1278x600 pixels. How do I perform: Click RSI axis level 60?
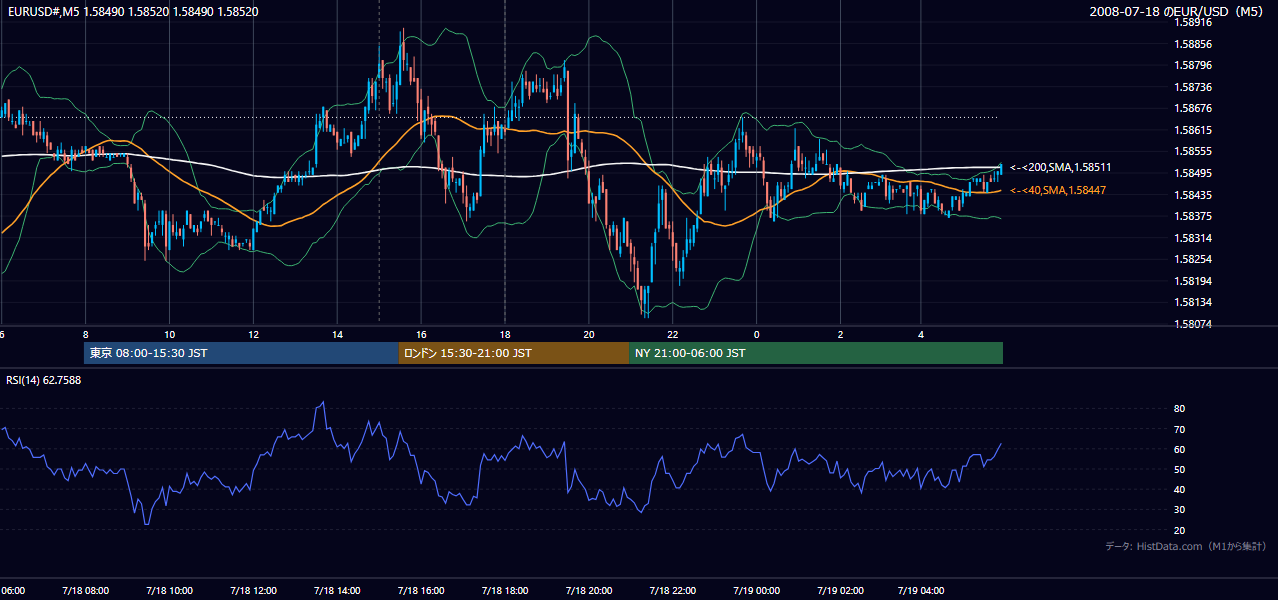click(1179, 449)
